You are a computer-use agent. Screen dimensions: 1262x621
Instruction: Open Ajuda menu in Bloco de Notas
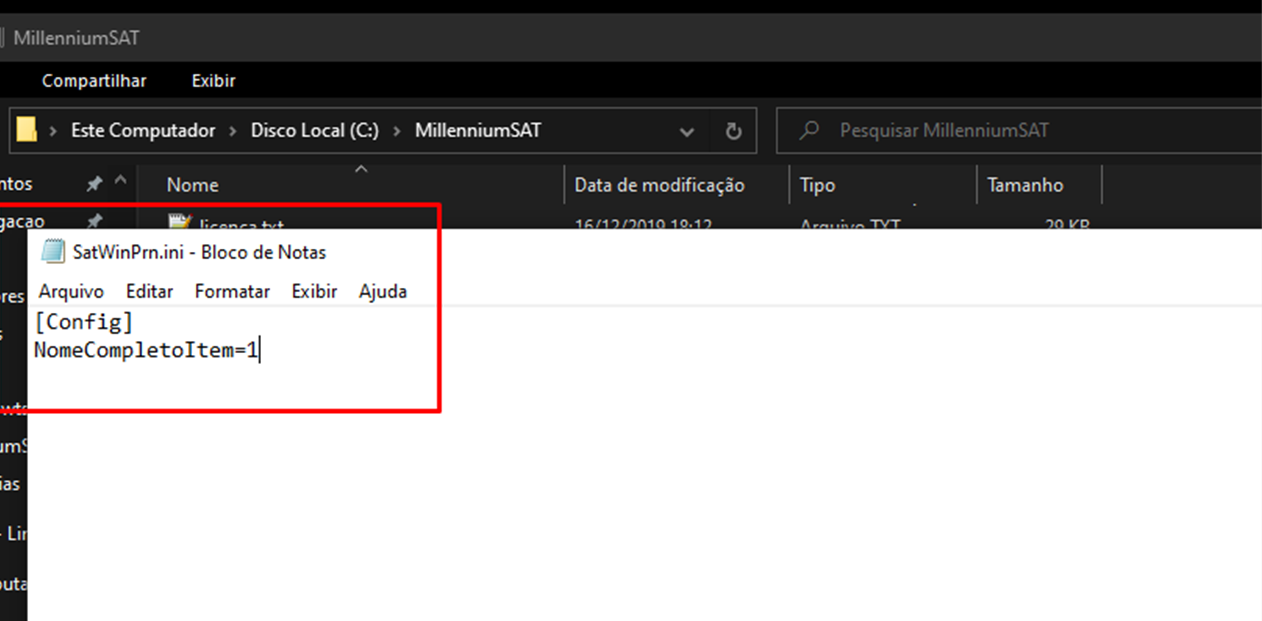coord(383,291)
